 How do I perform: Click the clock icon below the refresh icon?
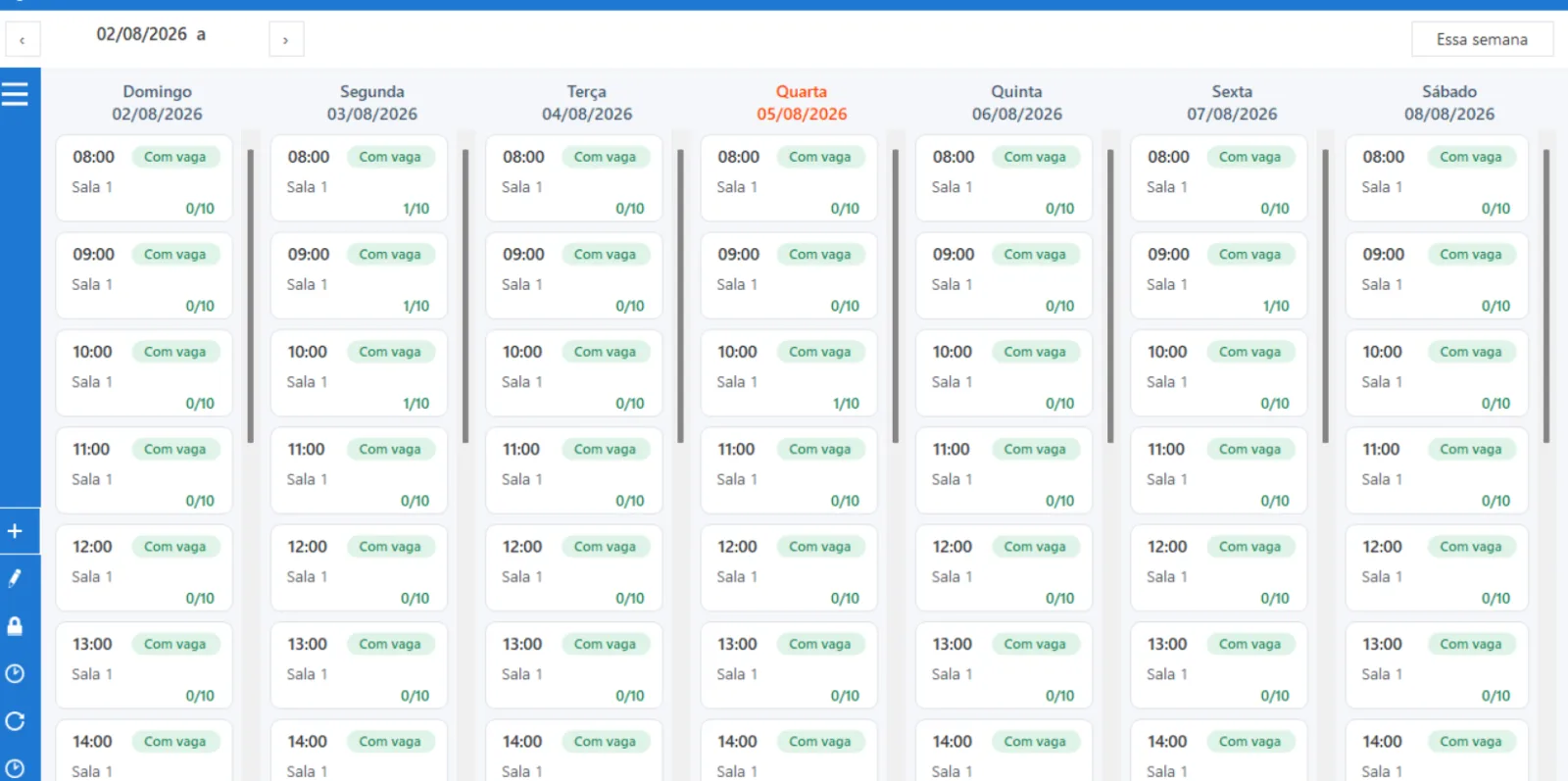pos(15,768)
